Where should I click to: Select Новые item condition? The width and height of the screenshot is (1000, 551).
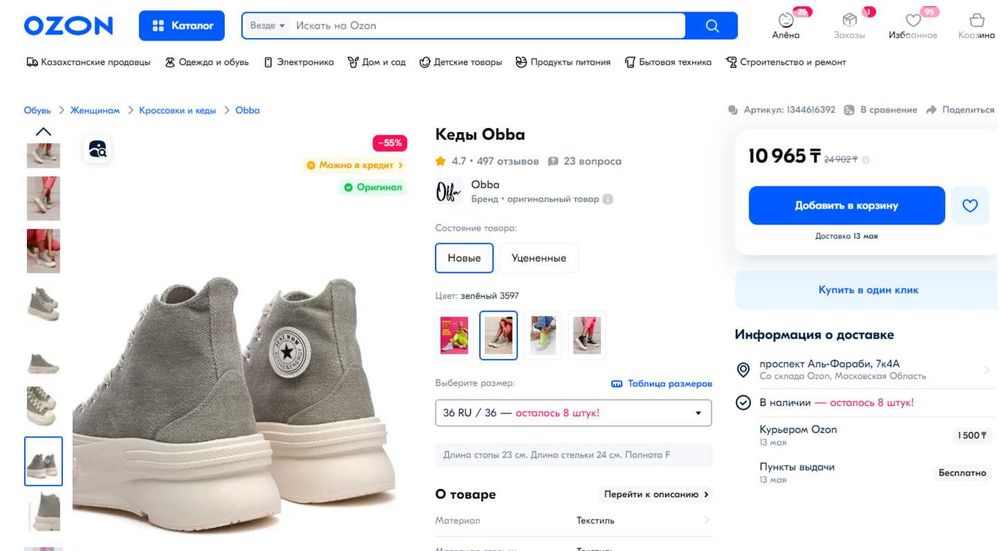[464, 258]
